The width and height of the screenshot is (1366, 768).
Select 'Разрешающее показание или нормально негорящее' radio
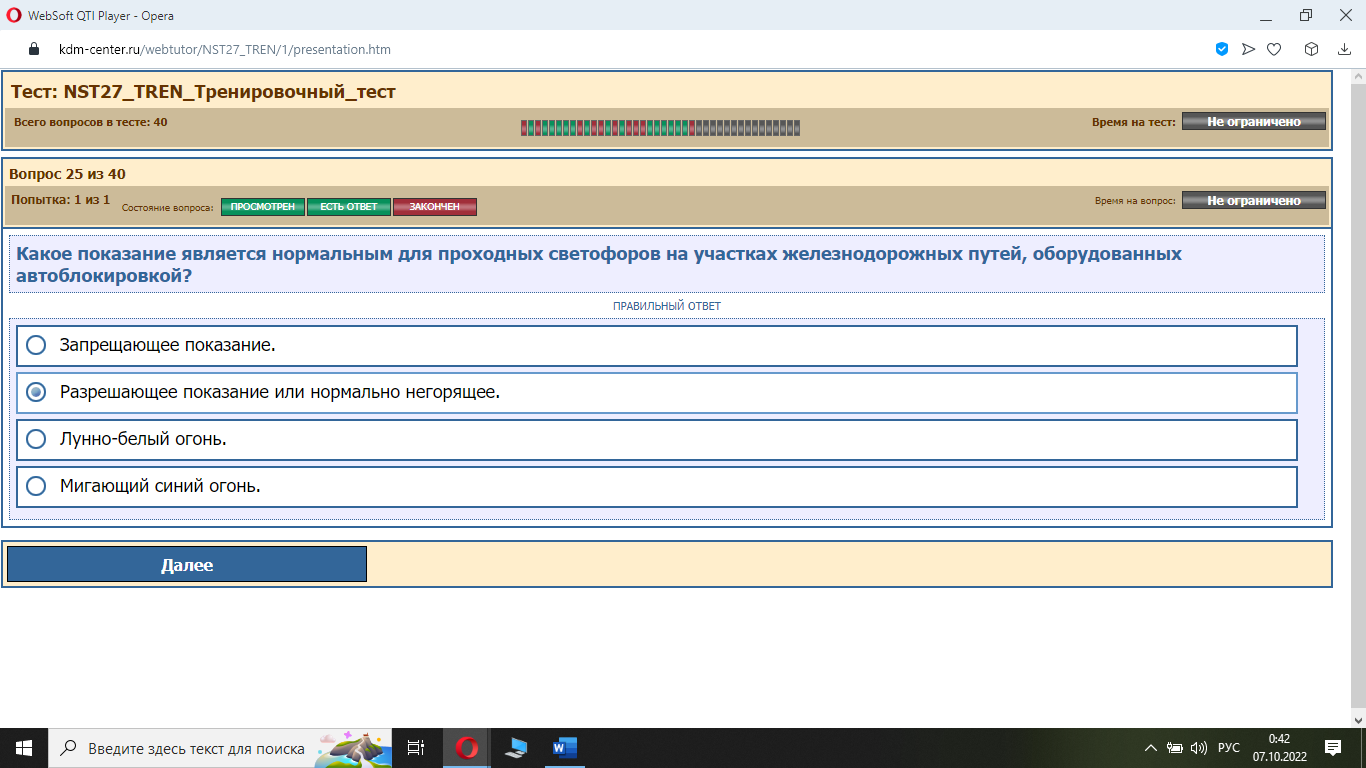tap(36, 392)
